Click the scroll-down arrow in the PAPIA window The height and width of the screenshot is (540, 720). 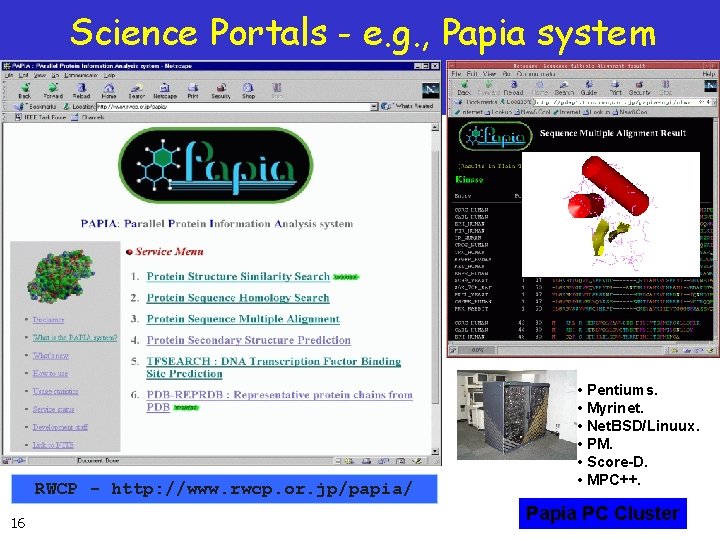coord(435,451)
